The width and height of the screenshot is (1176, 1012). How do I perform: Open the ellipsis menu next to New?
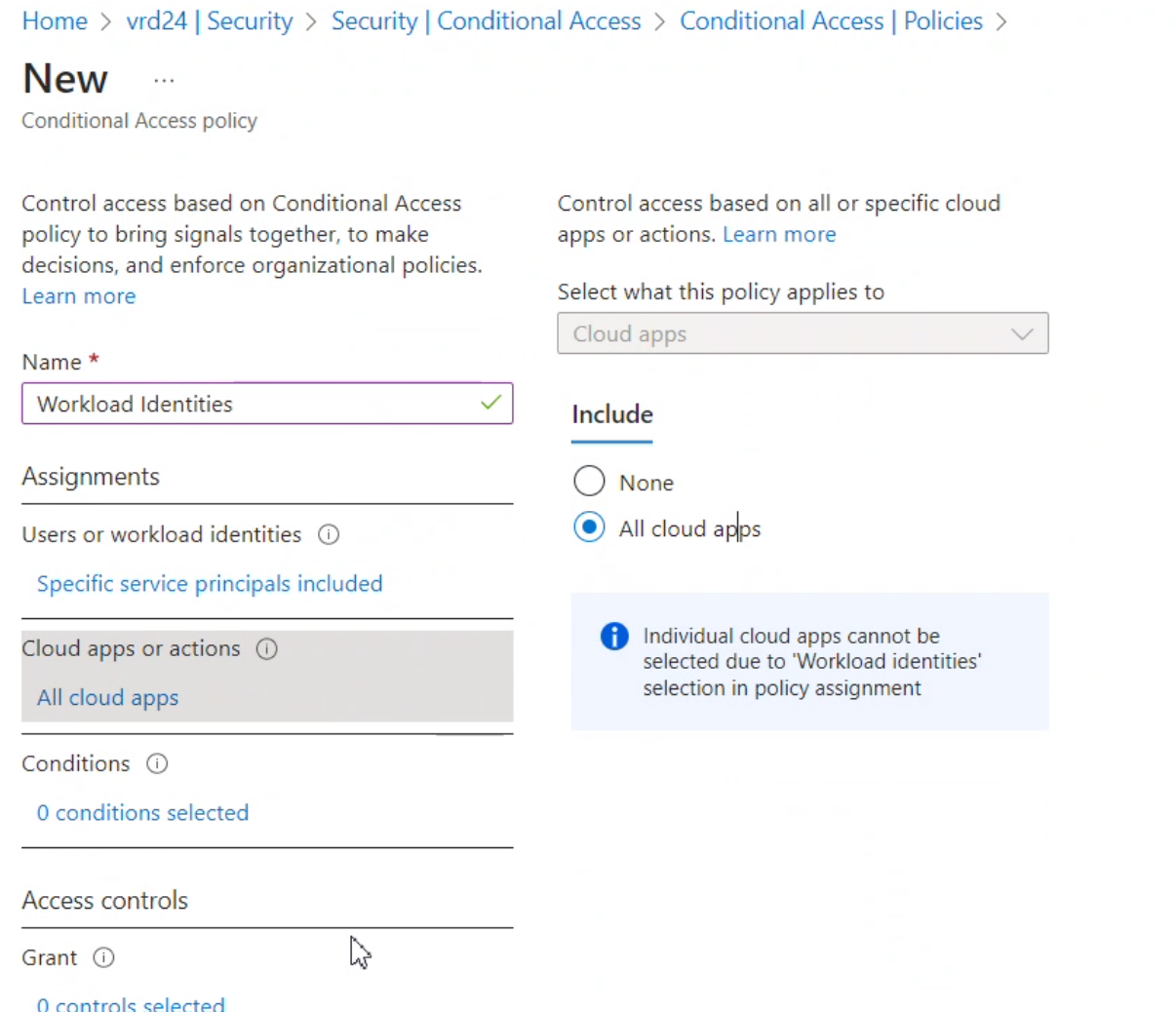click(163, 80)
